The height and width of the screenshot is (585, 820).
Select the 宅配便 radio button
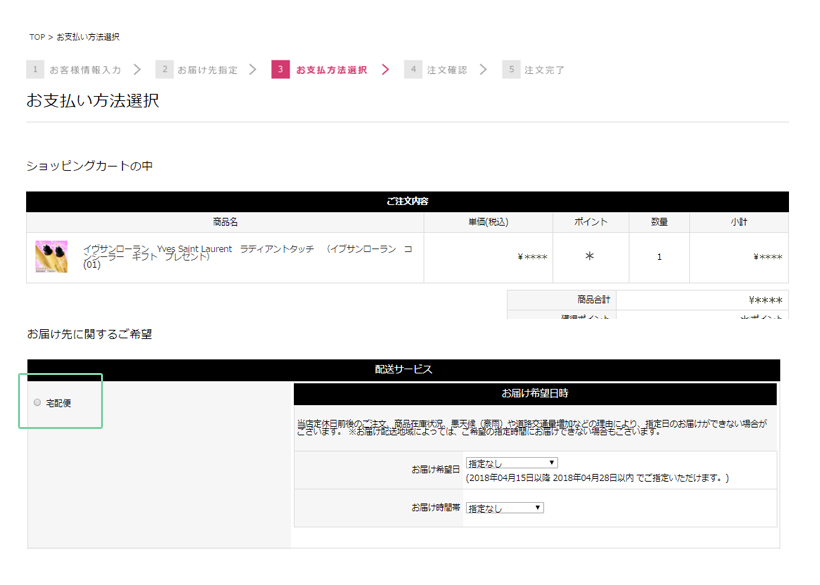38,403
